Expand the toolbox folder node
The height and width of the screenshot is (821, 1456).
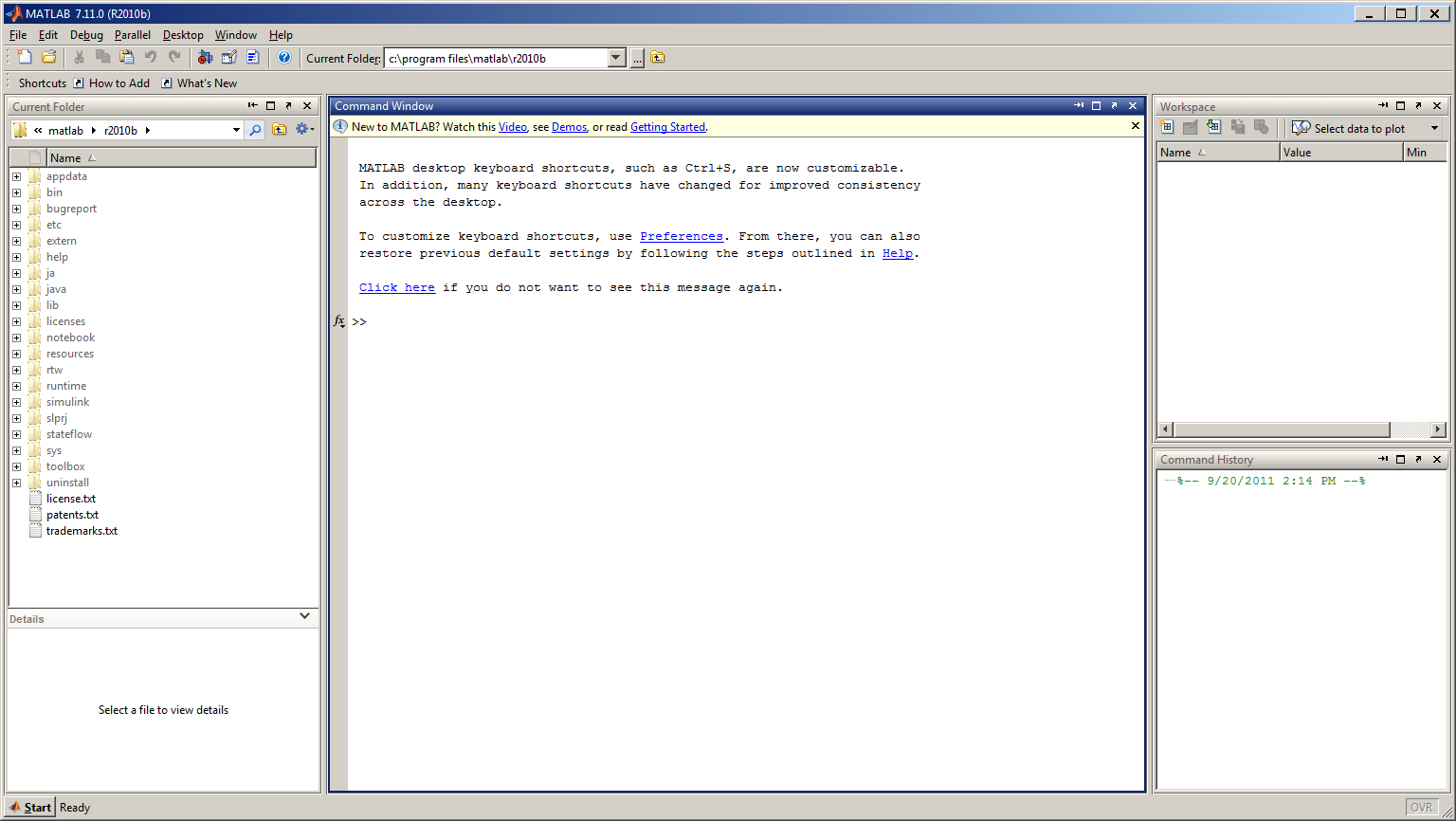(x=16, y=466)
